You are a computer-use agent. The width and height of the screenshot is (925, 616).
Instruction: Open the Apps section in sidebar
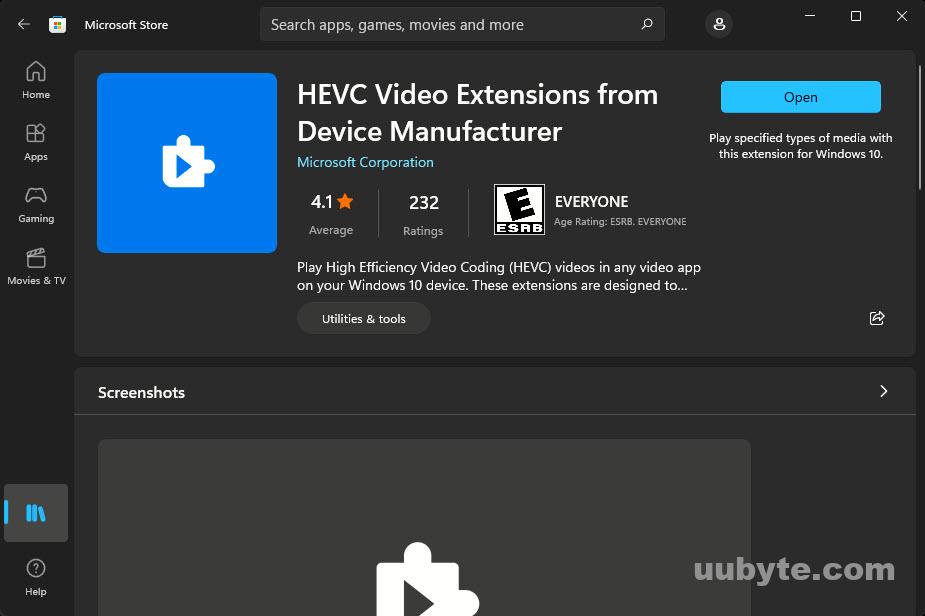pyautogui.click(x=36, y=142)
